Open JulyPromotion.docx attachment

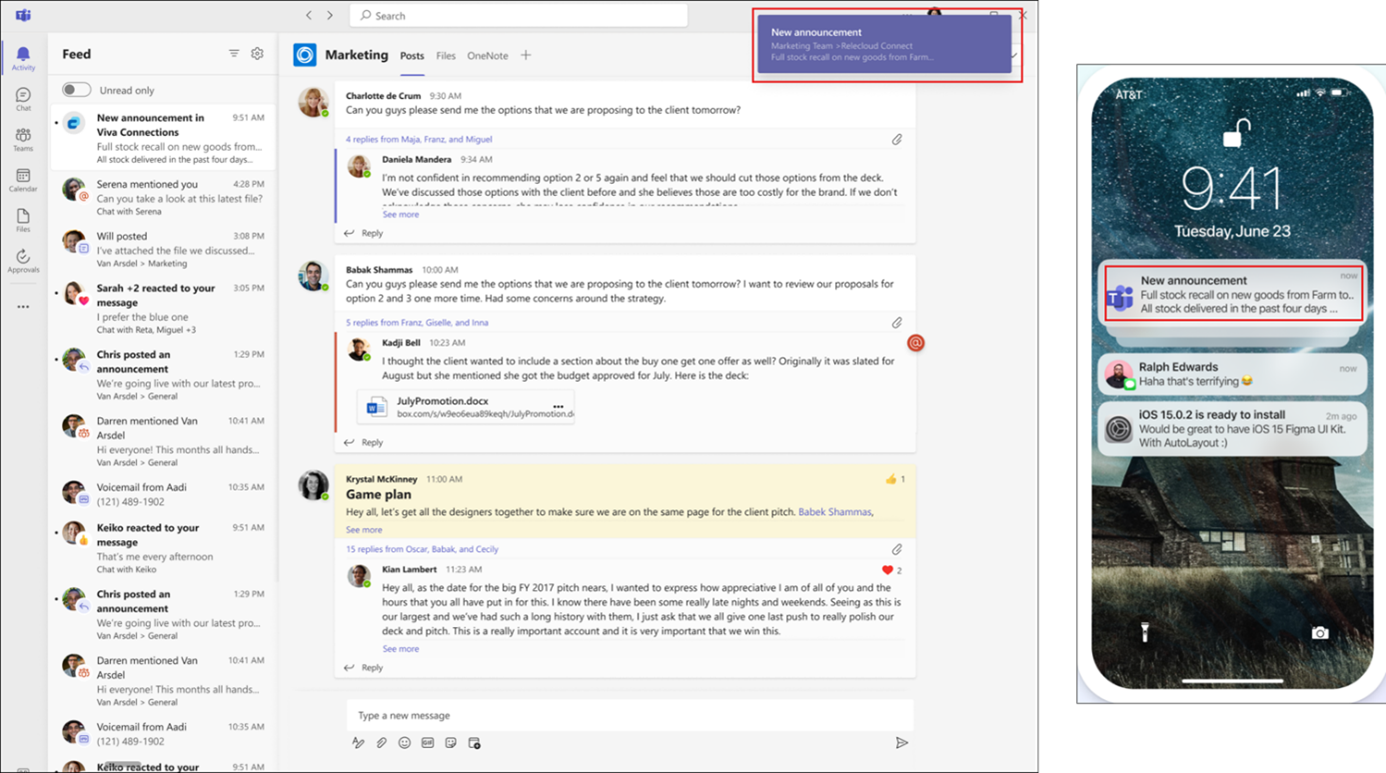point(466,406)
